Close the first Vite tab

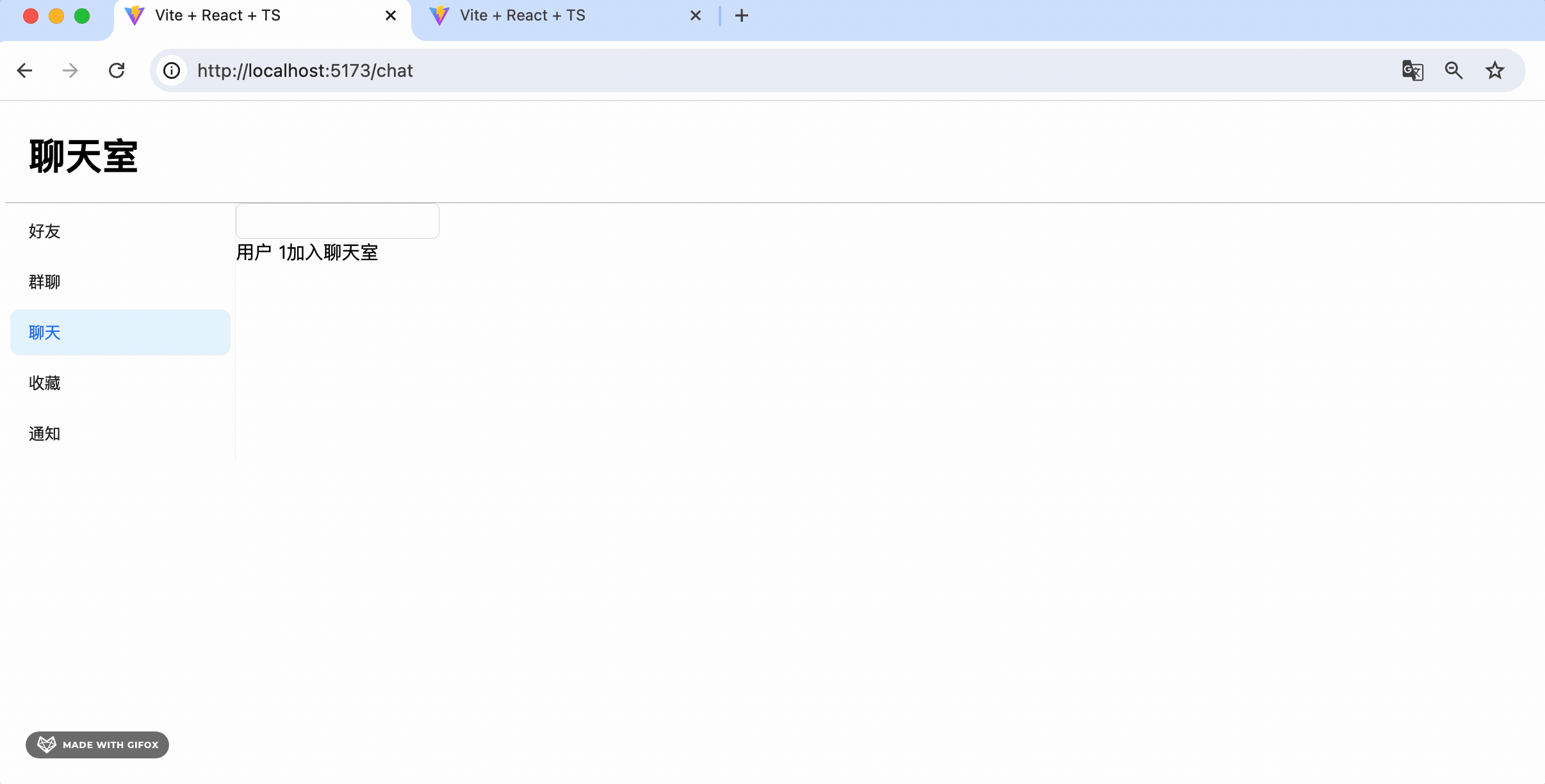[x=390, y=15]
